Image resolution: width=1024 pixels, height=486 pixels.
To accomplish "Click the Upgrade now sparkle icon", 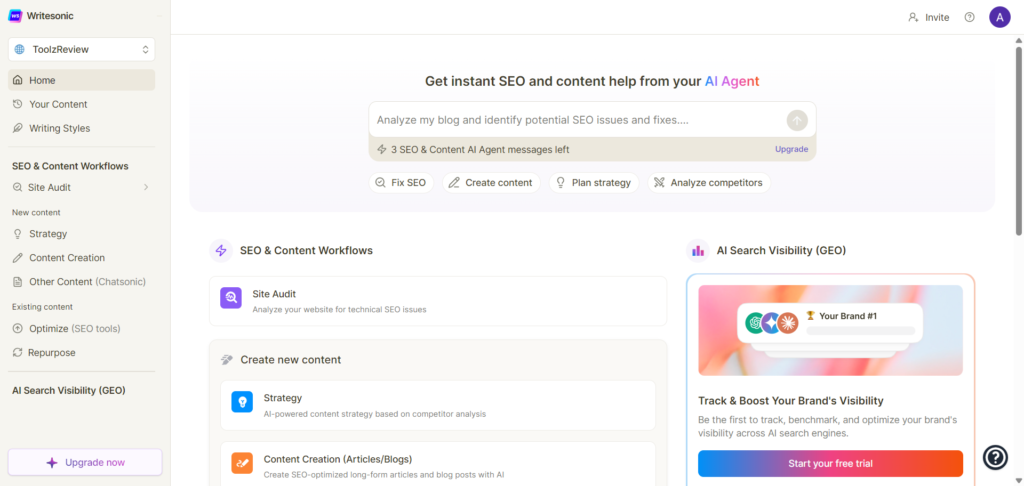I will 52,462.
